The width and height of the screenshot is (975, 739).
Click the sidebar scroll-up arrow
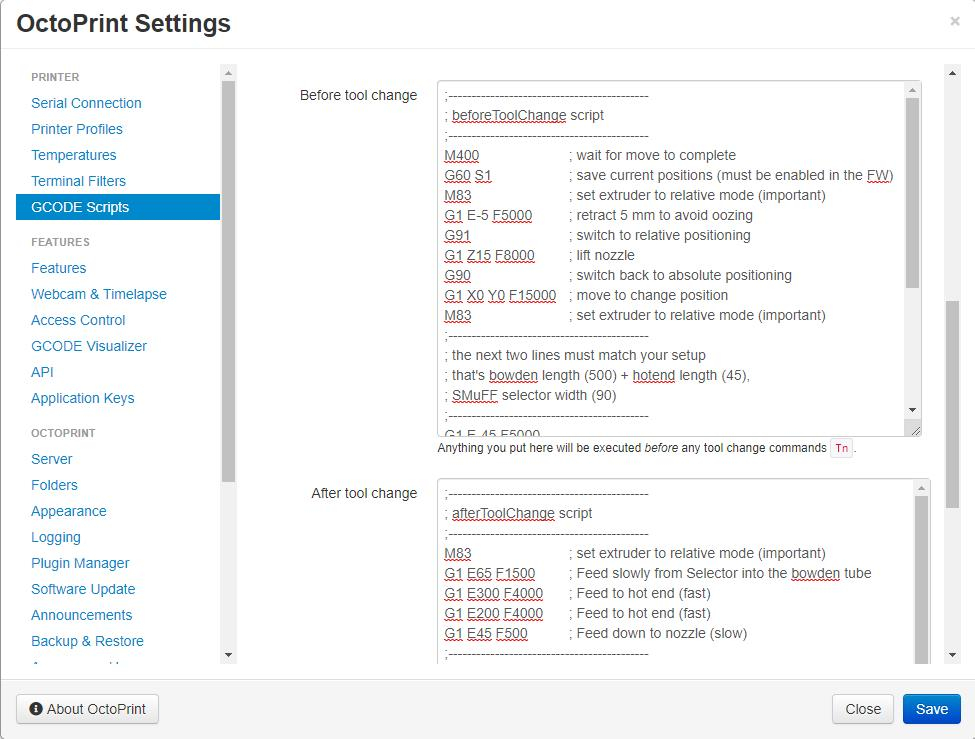[x=228, y=73]
